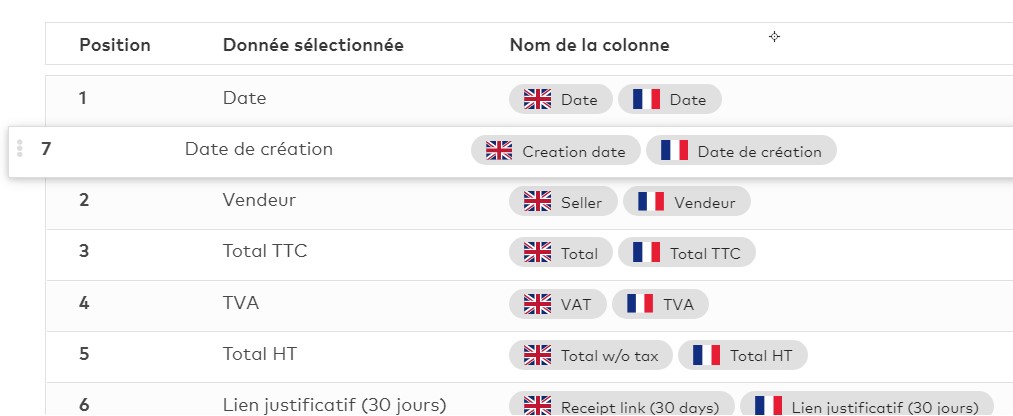Screen dimensions: 1013x416
Task: Click the French flag next to Date de création
Action: pyautogui.click(x=674, y=151)
